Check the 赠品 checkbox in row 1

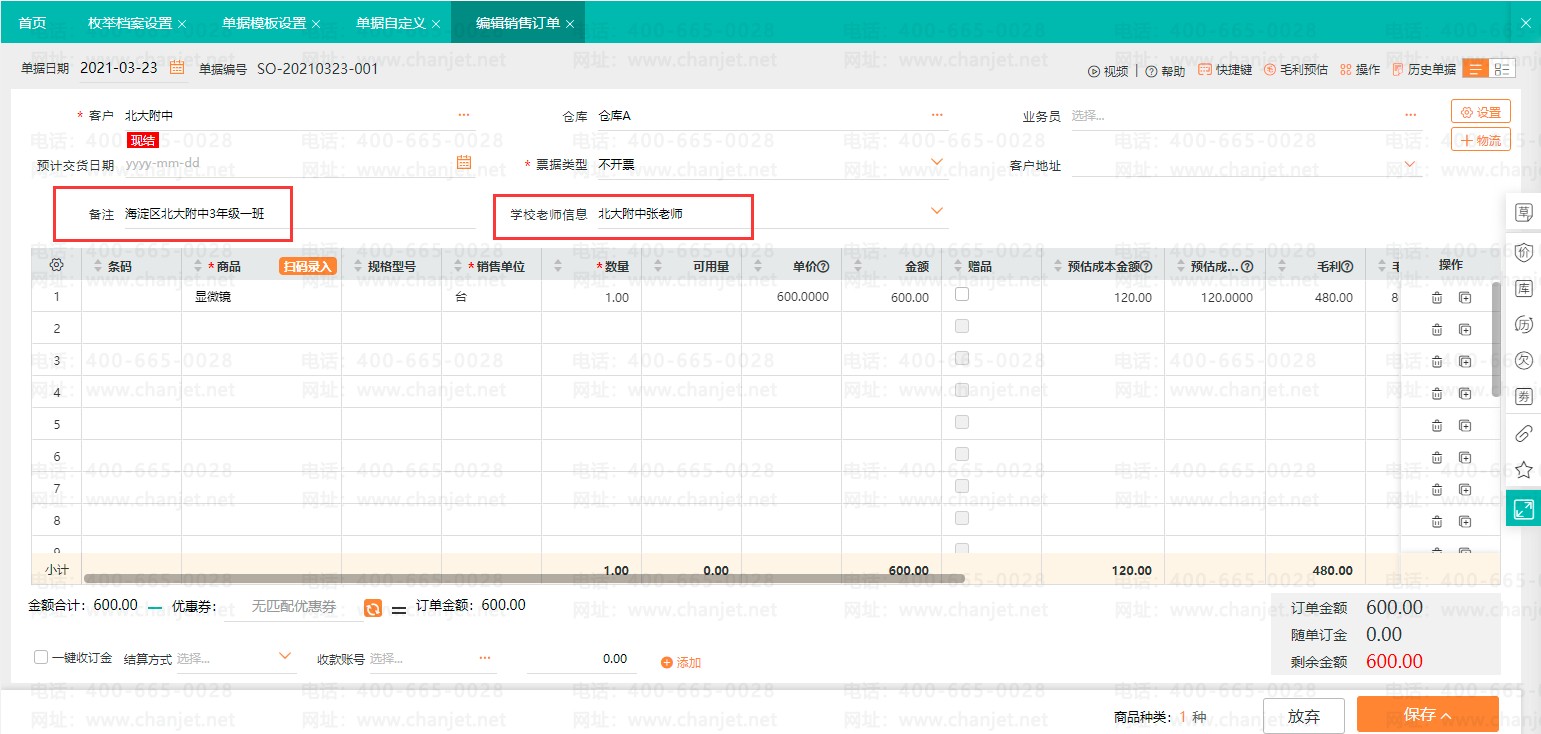962,295
